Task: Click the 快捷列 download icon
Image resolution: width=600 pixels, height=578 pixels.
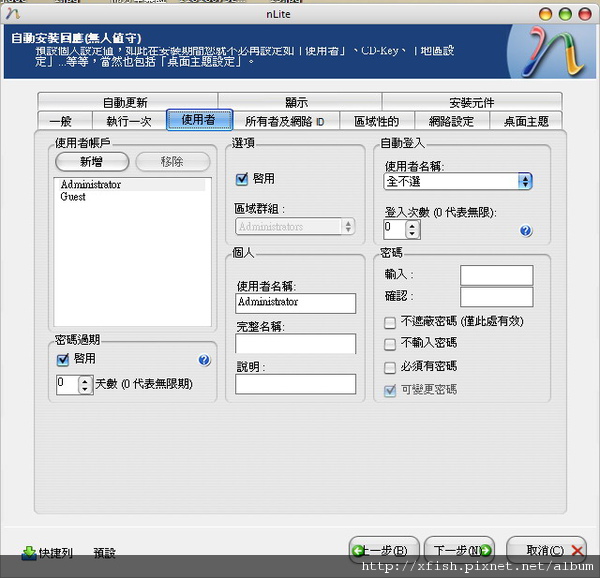Action: click(x=29, y=553)
